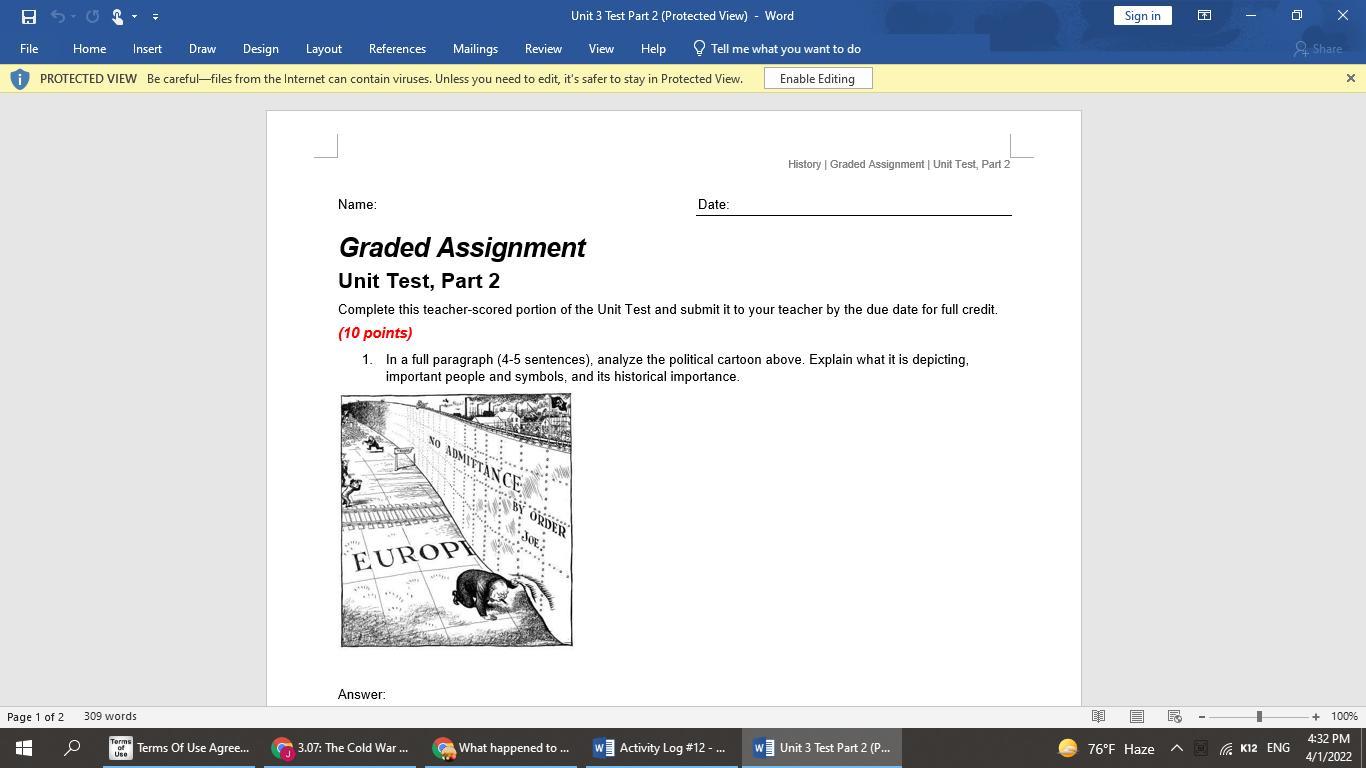The image size is (1366, 768).
Task: Click the red '(10 points)' text
Action: point(375,333)
